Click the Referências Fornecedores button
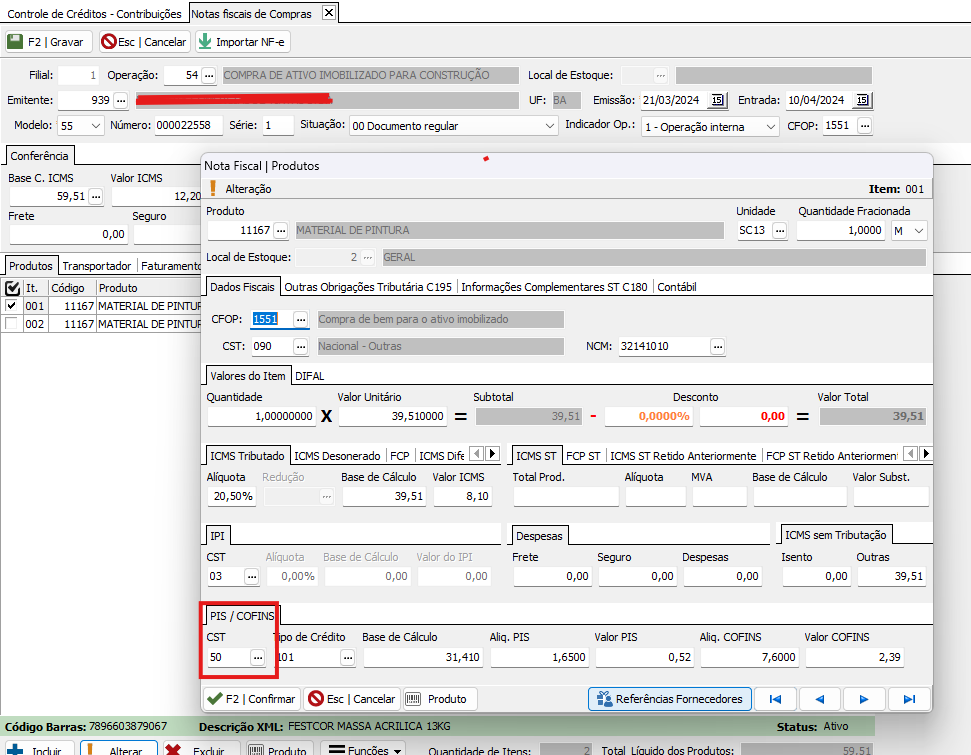The height and width of the screenshot is (755, 971). (x=669, y=699)
